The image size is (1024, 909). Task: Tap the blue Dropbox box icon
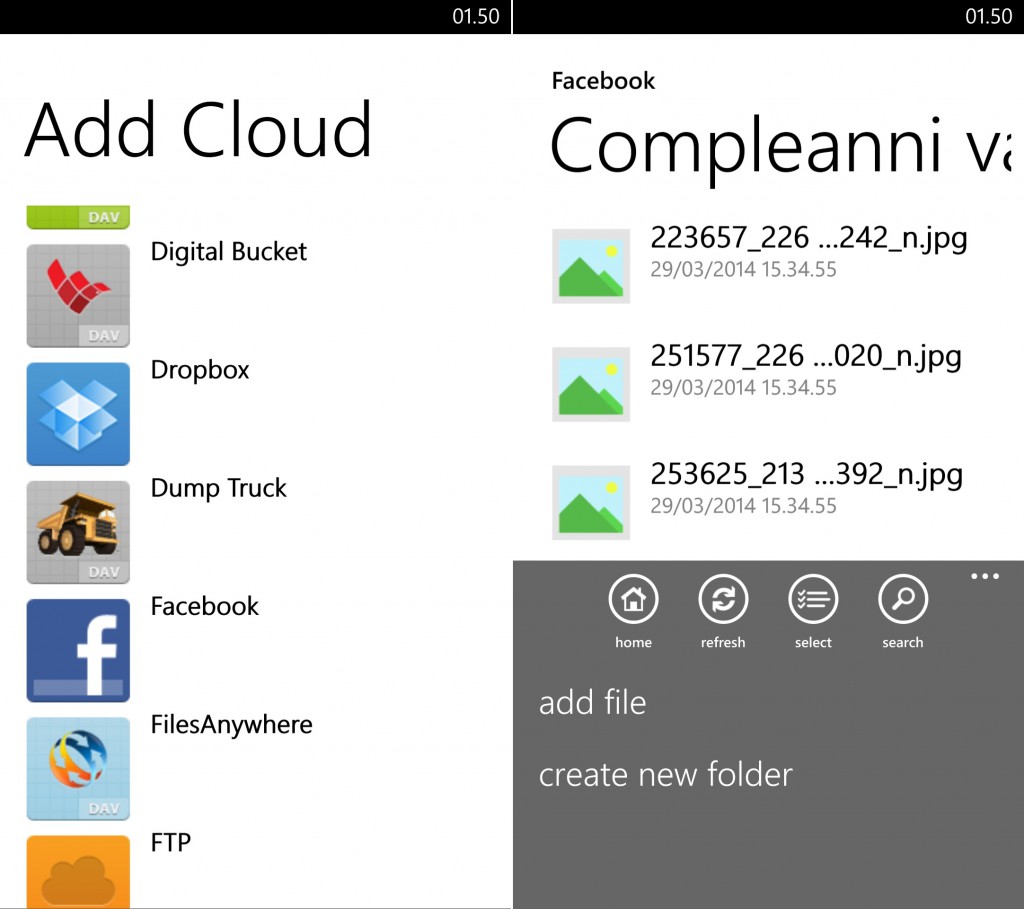click(78, 413)
